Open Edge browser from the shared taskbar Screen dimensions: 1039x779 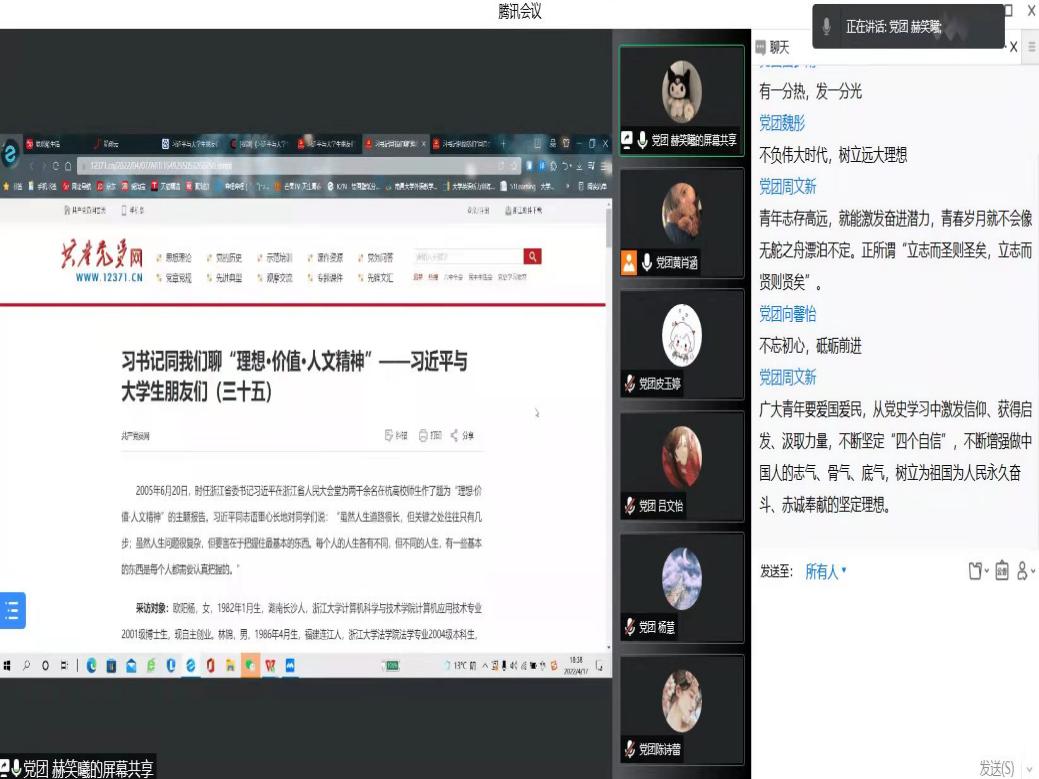[91, 666]
